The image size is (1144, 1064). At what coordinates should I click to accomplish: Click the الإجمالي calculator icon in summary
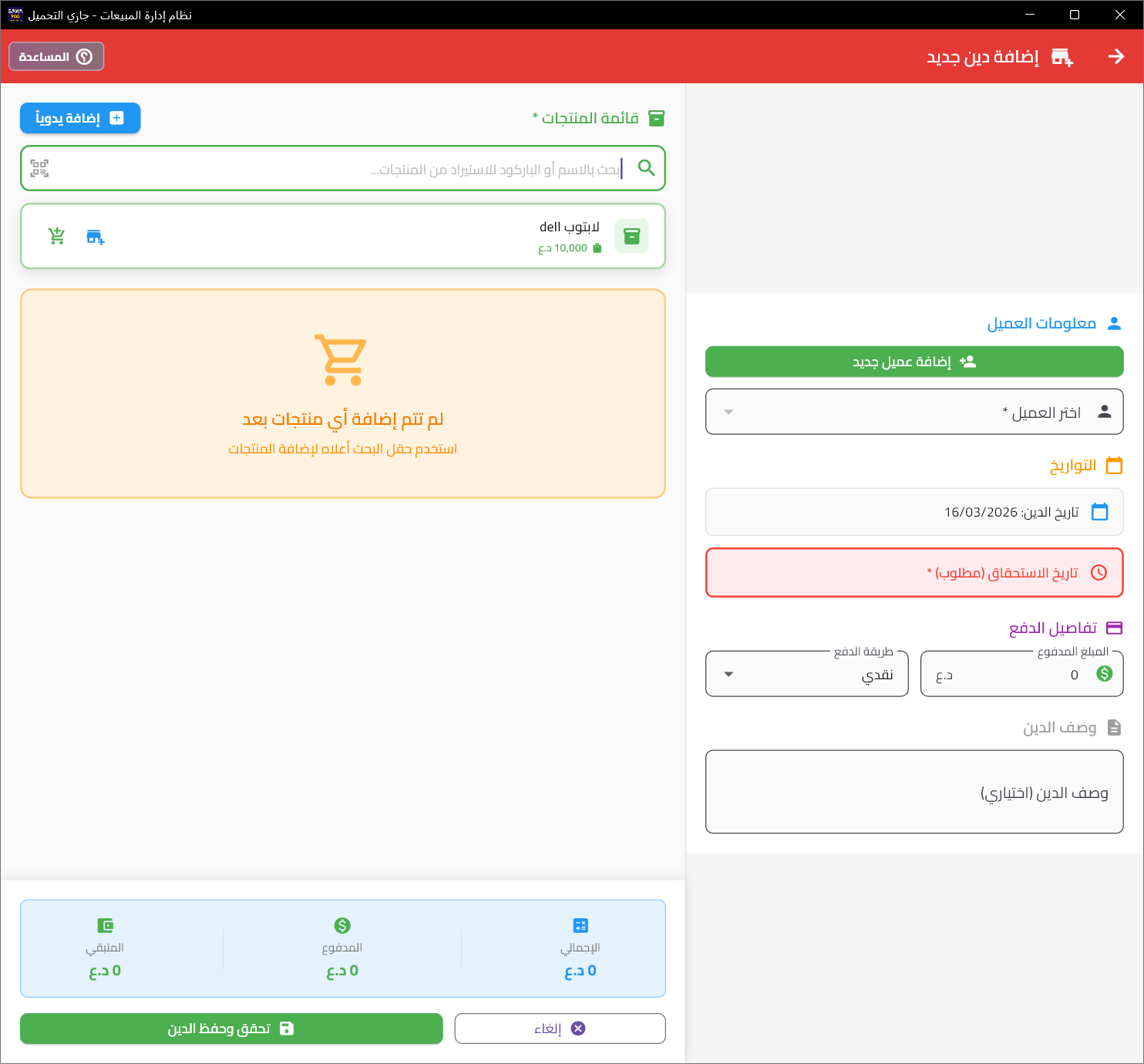click(580, 925)
